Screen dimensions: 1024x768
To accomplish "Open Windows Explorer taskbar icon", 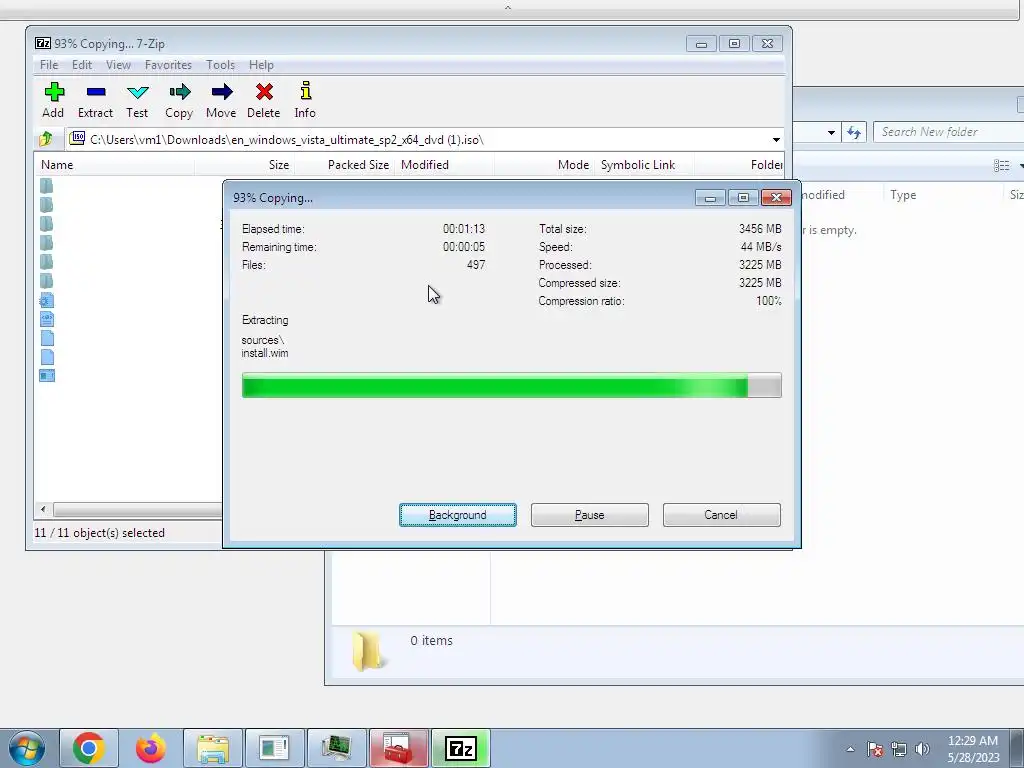I will pos(213,748).
